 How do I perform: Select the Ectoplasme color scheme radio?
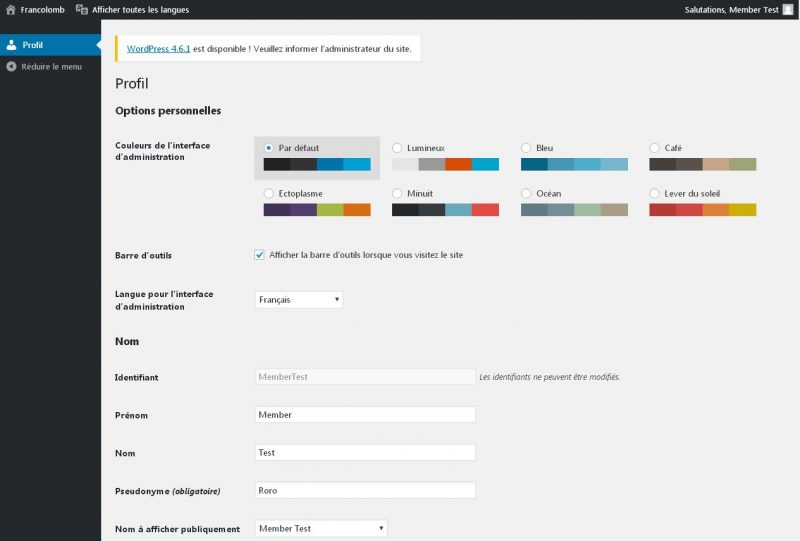click(269, 193)
